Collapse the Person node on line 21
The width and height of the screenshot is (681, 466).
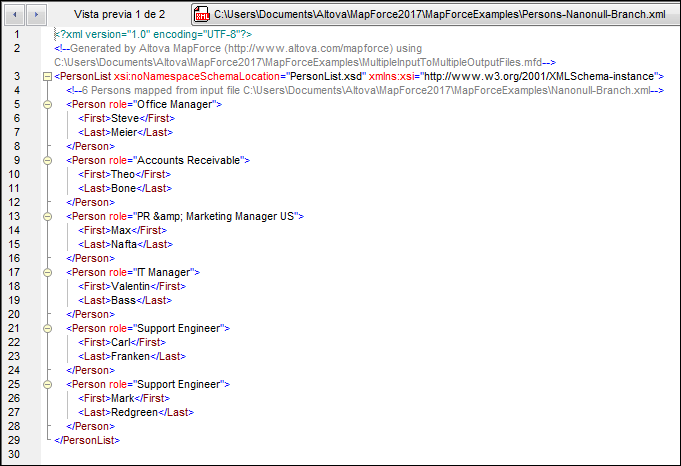pos(47,328)
